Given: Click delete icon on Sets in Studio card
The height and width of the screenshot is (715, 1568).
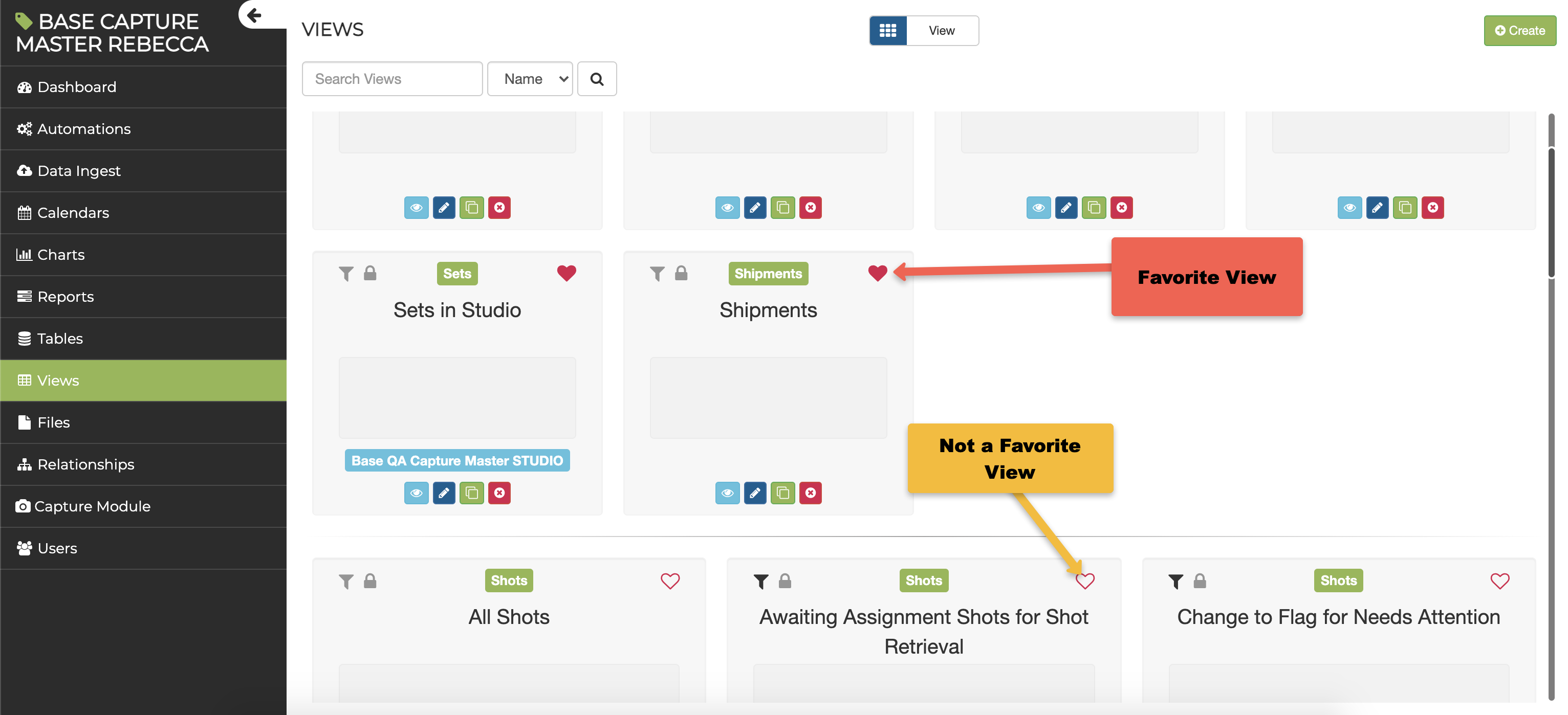Looking at the screenshot, I should pos(499,493).
